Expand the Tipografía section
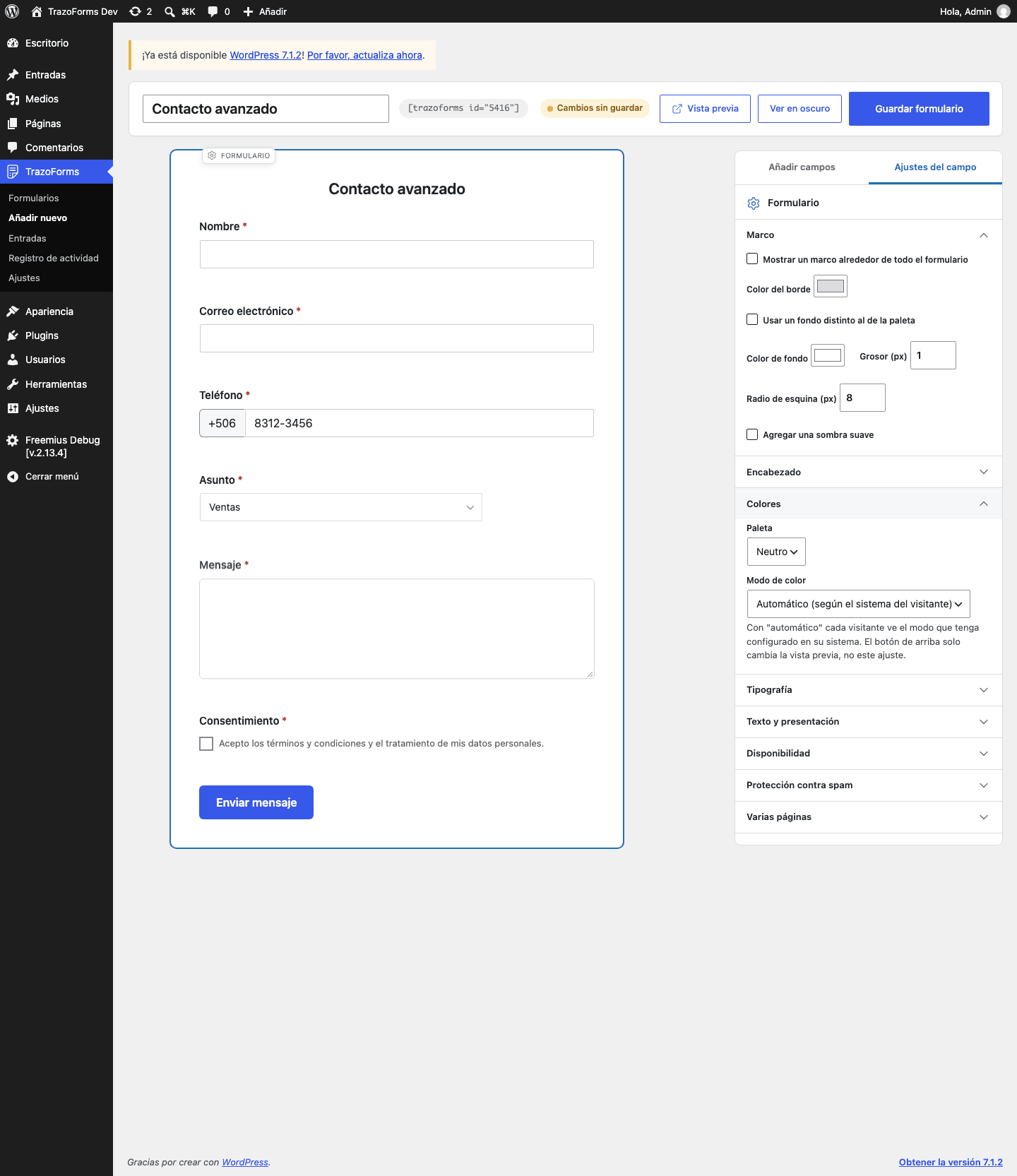Viewport: 1017px width, 1176px height. click(x=869, y=690)
